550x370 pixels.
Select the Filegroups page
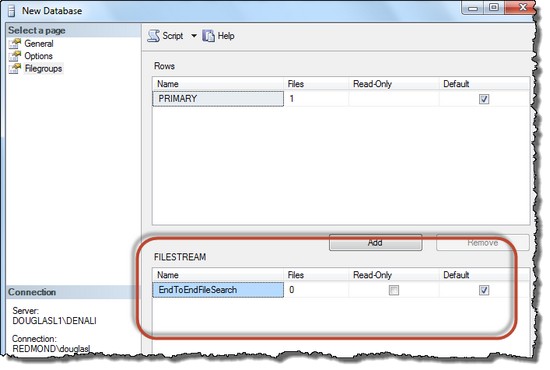pyautogui.click(x=43, y=68)
